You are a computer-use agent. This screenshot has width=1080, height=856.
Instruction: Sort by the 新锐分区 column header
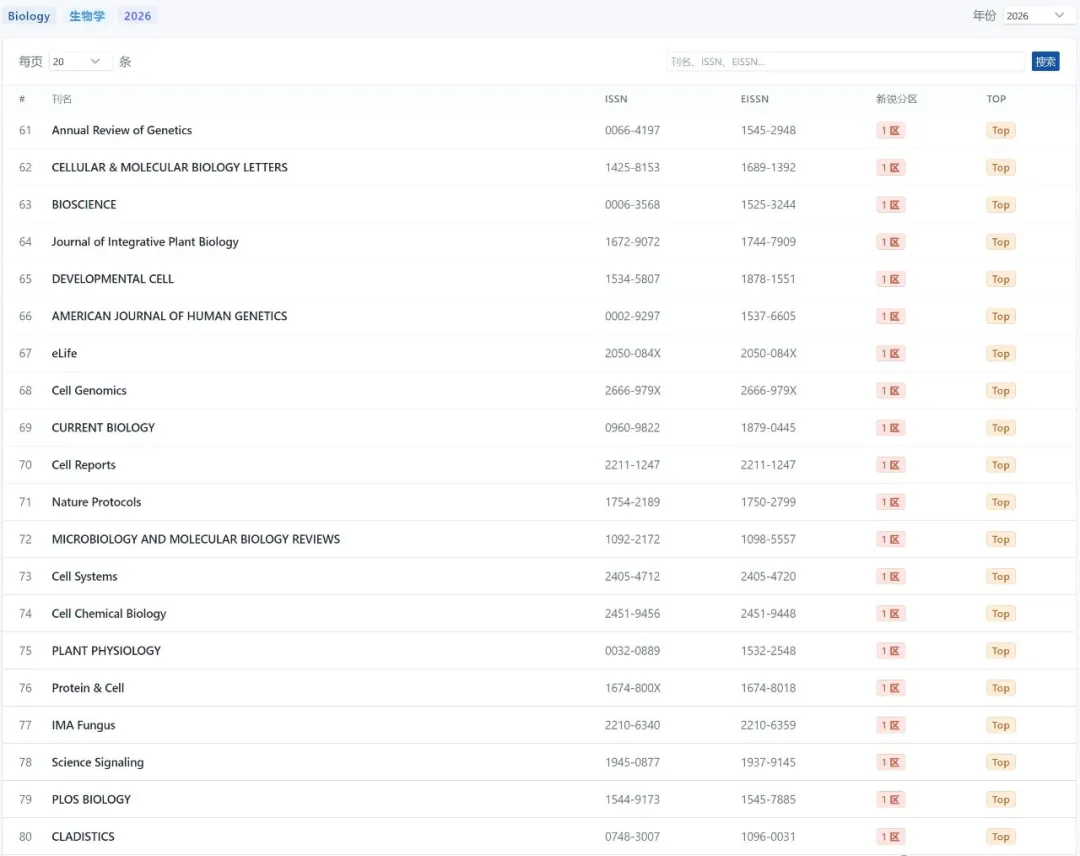[x=896, y=99]
